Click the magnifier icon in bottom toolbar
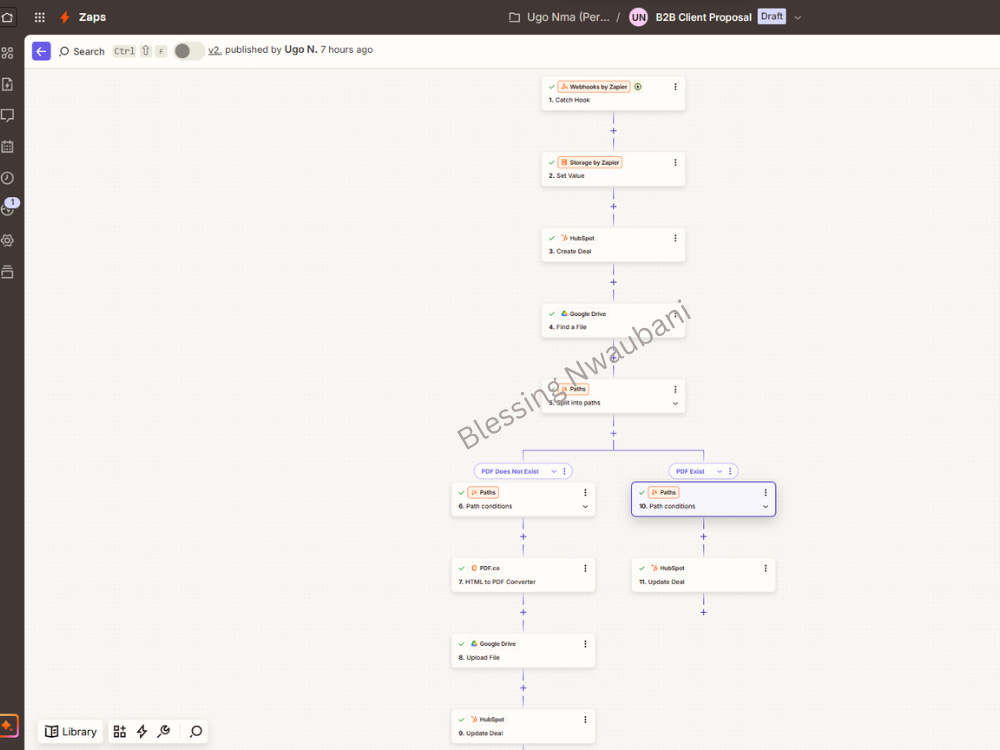1000x750 pixels. click(x=196, y=732)
